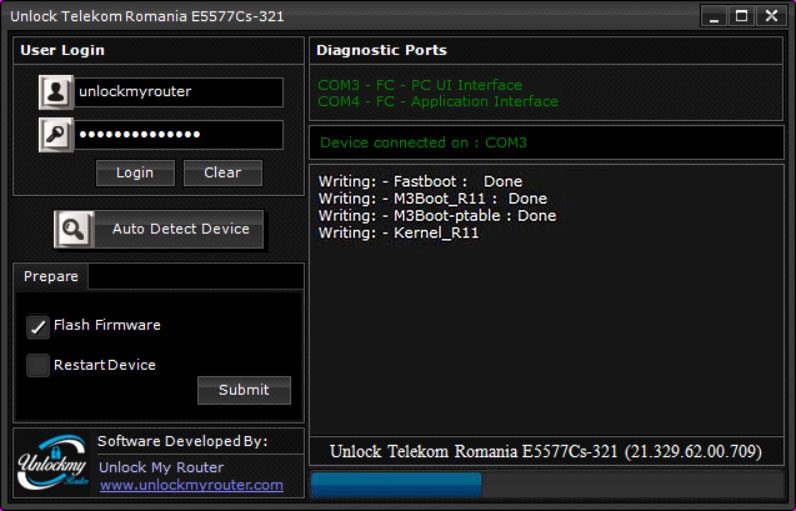Click the Writing: - M3Boot_R11 : Done log line
This screenshot has width=796, height=511.
(x=433, y=198)
